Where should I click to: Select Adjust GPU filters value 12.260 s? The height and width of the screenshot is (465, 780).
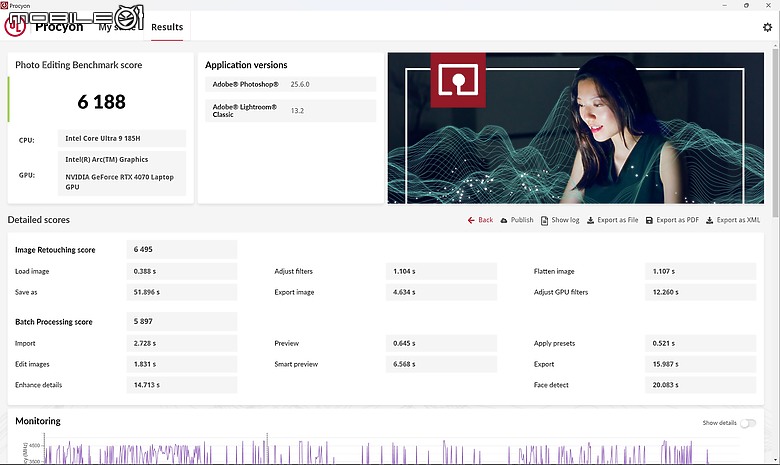click(666, 292)
